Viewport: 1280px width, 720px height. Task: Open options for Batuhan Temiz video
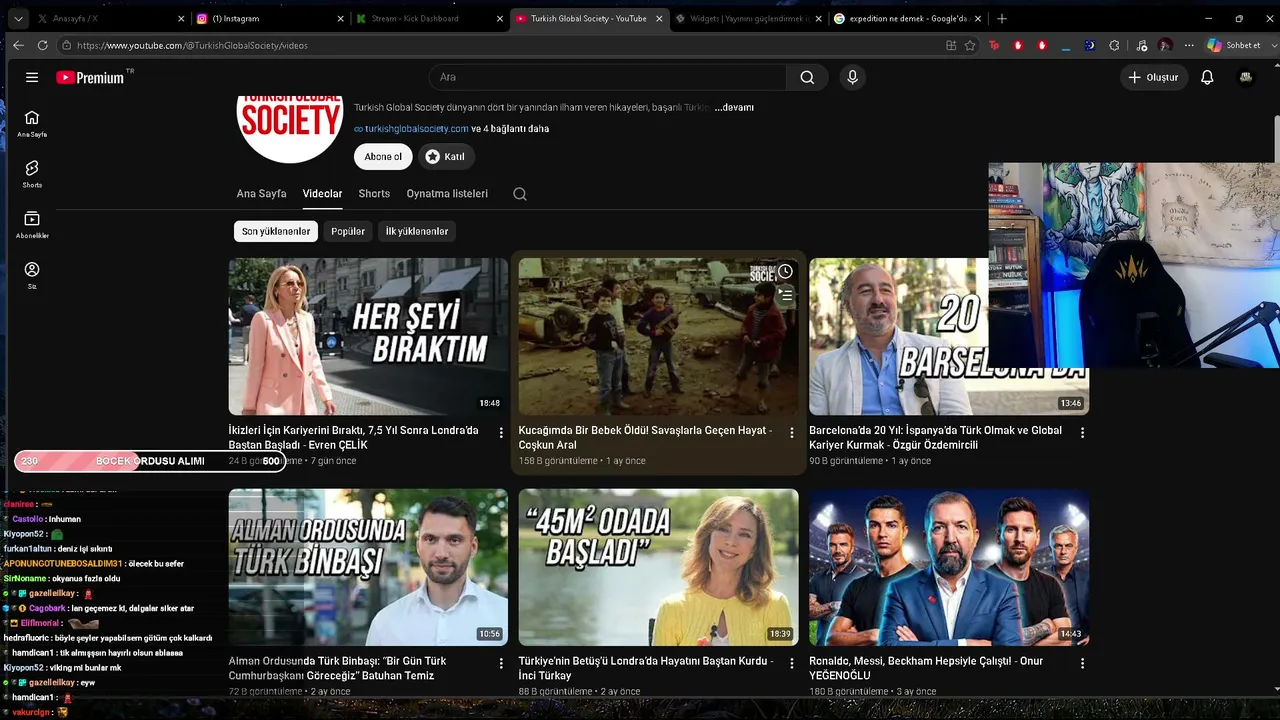[x=502, y=663]
